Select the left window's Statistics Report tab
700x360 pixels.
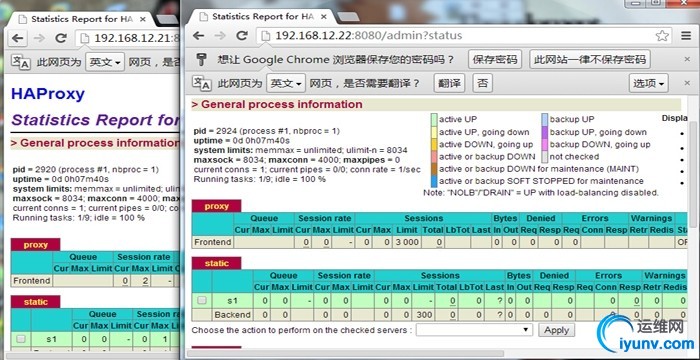79,19
